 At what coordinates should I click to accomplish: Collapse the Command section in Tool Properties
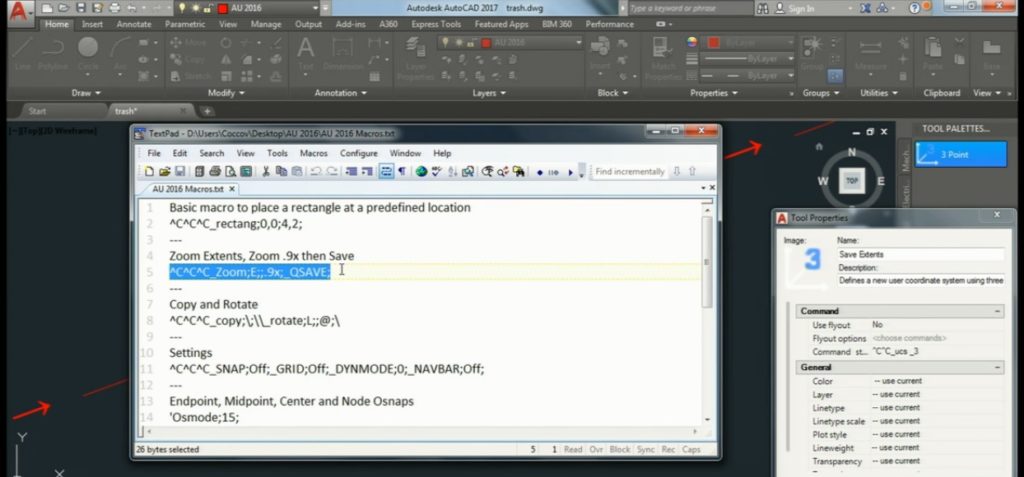(996, 312)
